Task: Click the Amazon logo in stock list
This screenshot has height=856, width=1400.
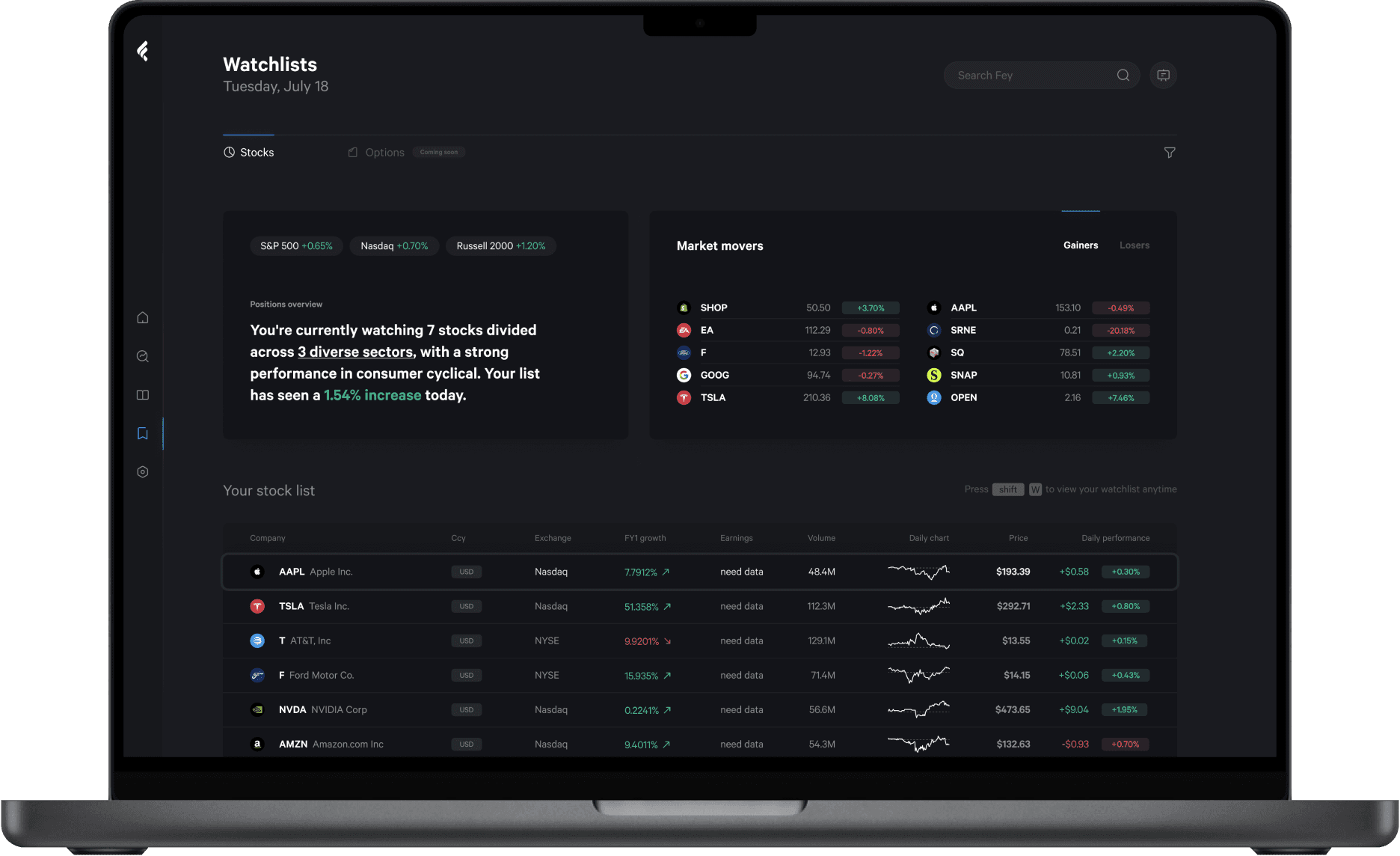Action: 257,744
